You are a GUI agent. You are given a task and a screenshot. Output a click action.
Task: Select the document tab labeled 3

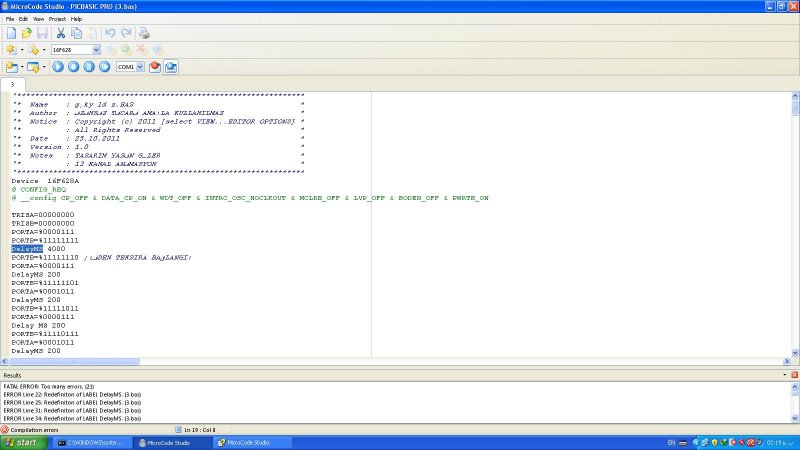point(12,85)
